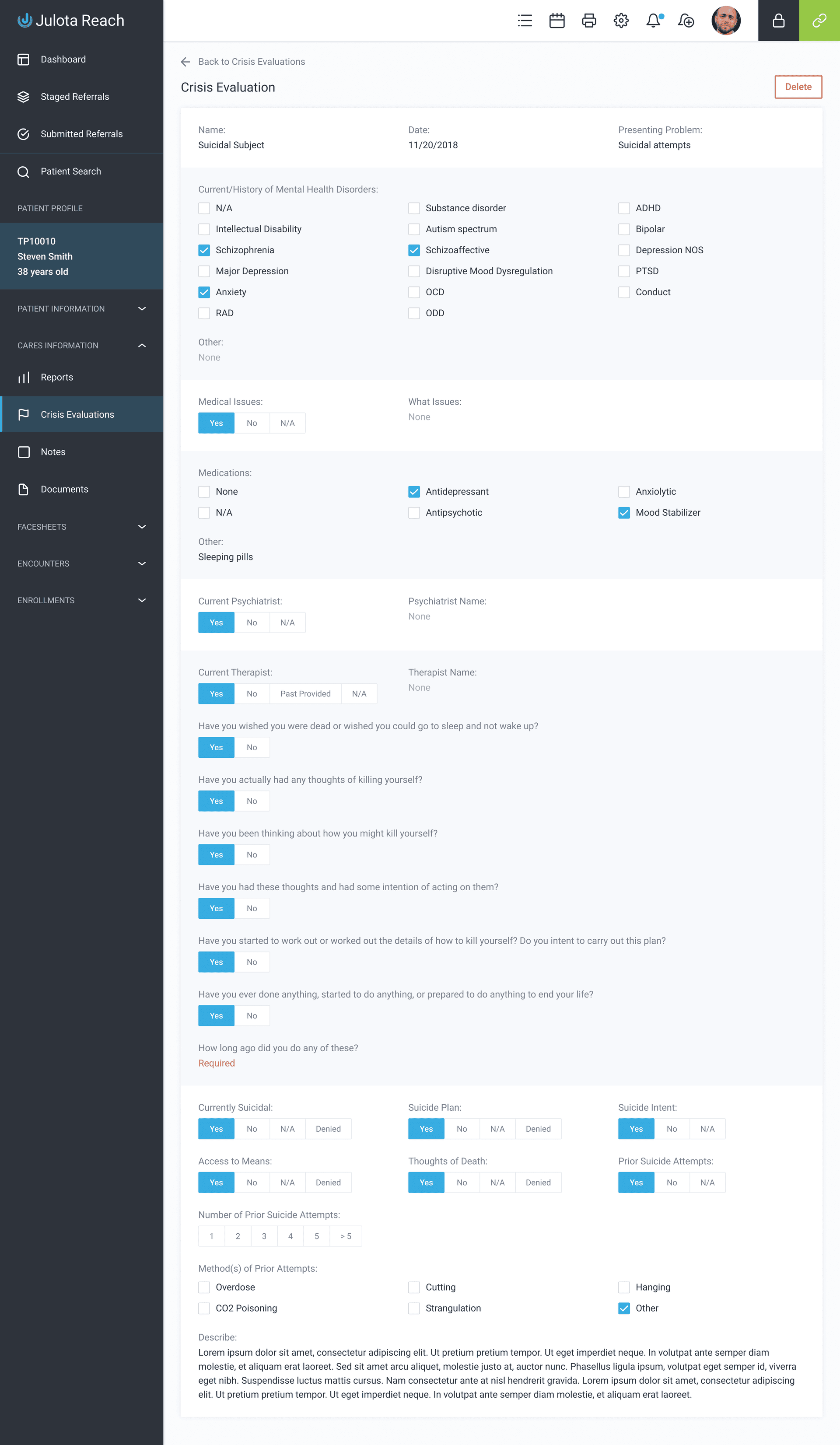
Task: Click the Delete button for this evaluation
Action: pos(797,88)
